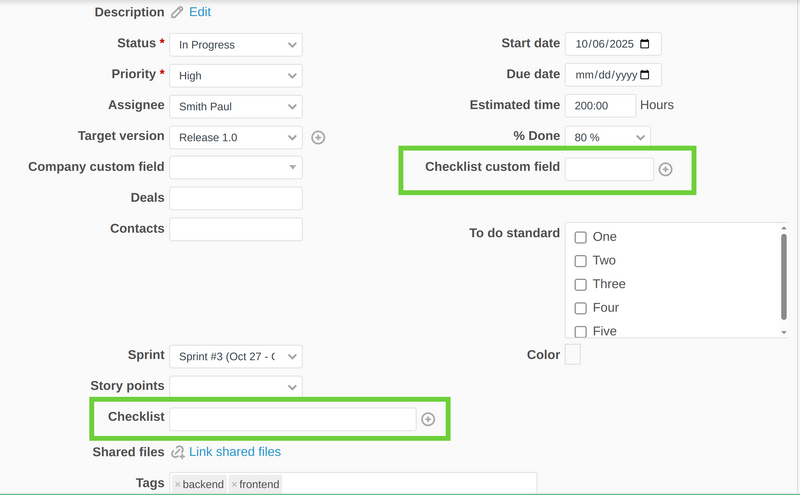This screenshot has width=800, height=495.
Task: Click the Edit description link
Action: pos(200,13)
